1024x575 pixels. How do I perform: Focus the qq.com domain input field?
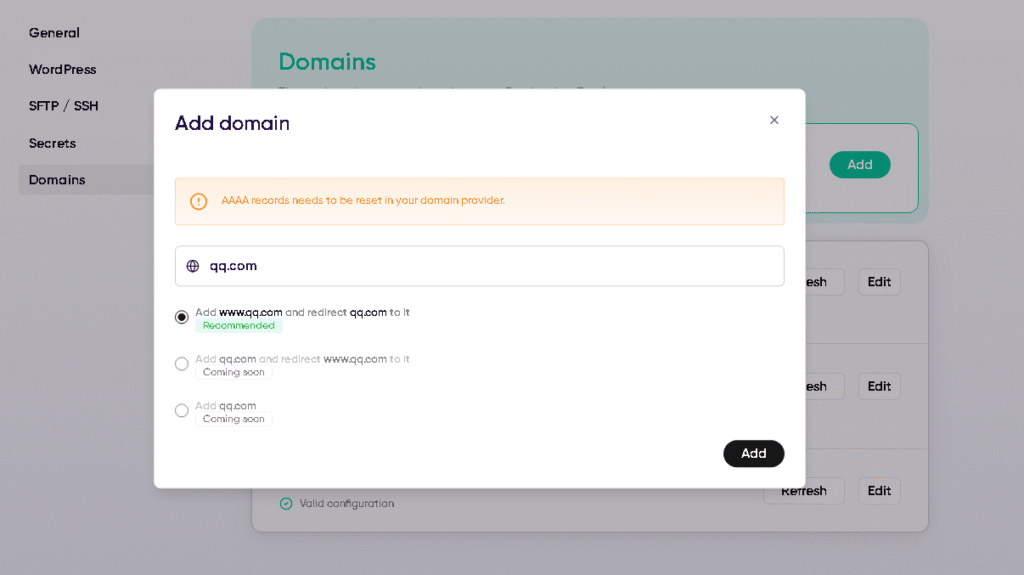(490, 266)
